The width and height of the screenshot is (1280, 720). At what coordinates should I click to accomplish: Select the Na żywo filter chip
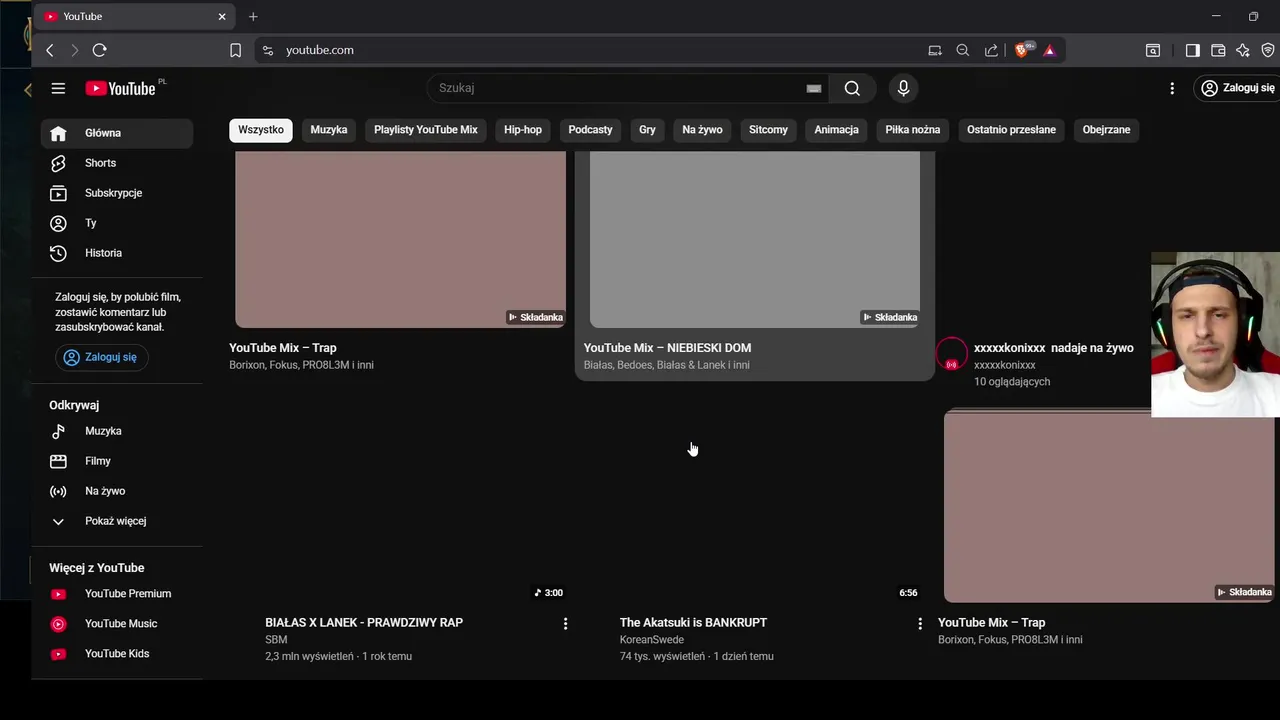(702, 130)
